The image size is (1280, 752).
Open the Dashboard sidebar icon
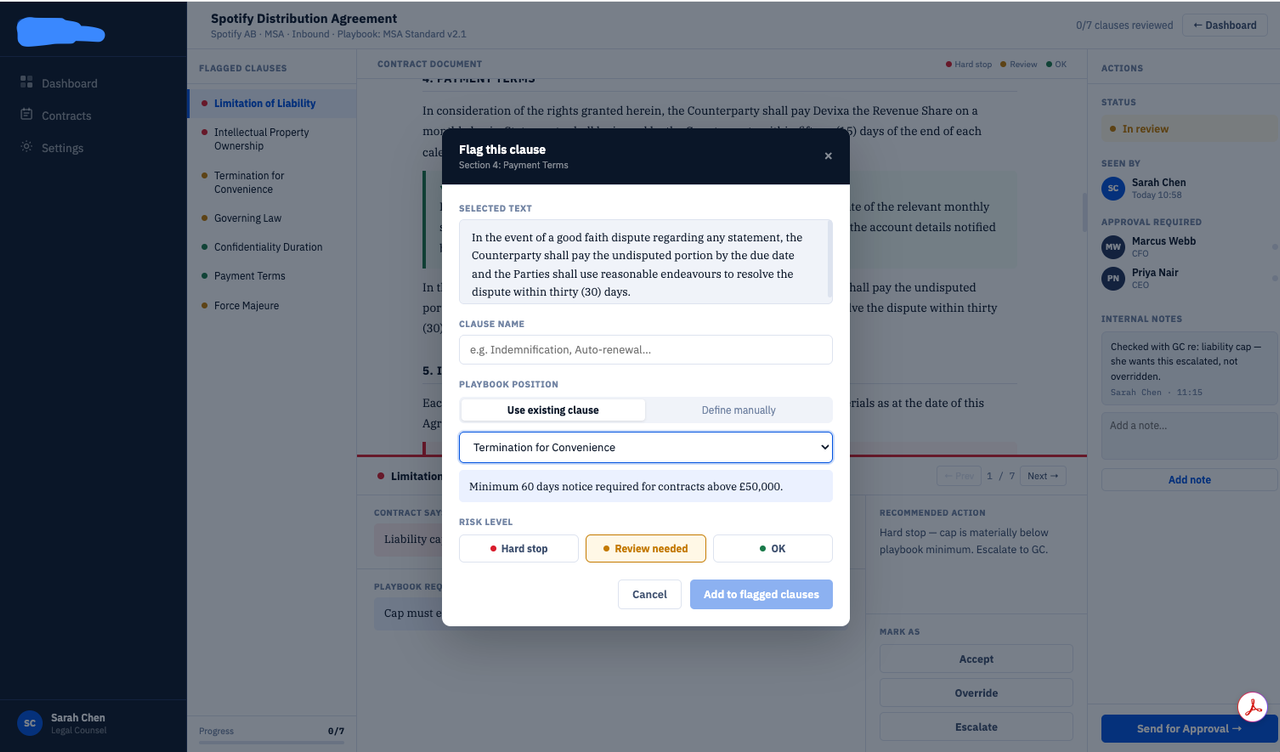[x=27, y=82]
